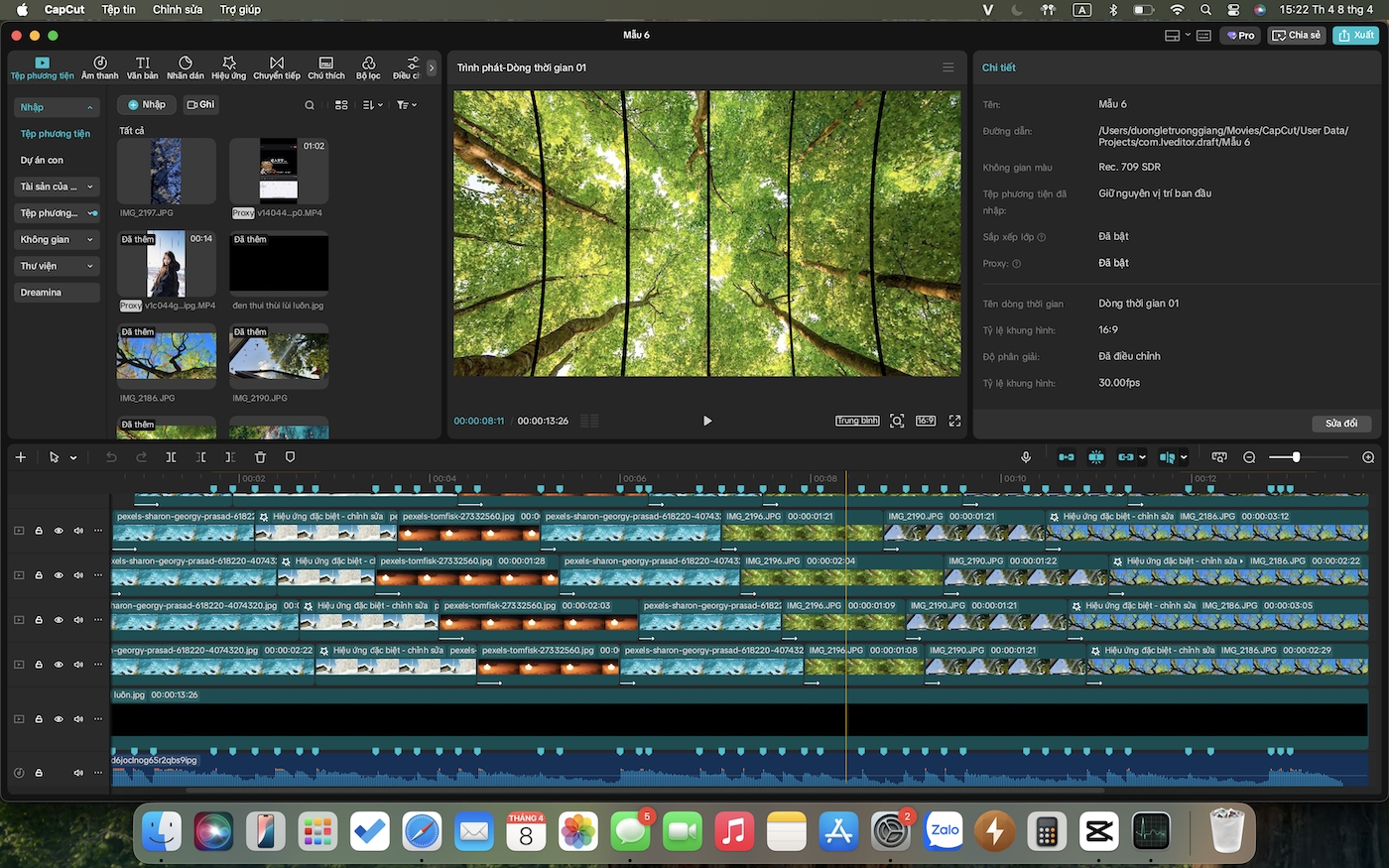Screen dimensions: 1389x868
Task: Click the Sửa đổi button in details
Action: (1341, 424)
